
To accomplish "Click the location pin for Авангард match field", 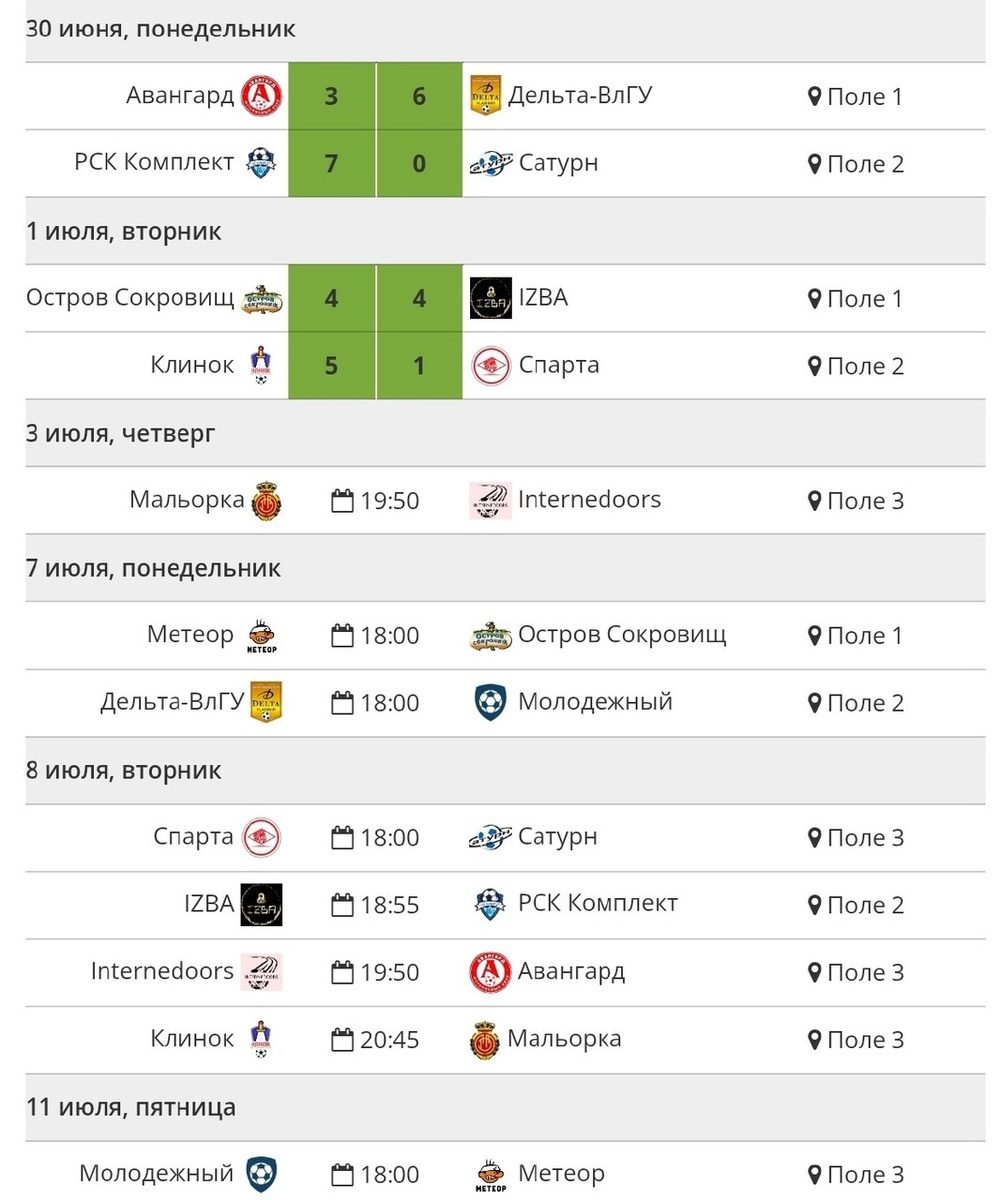I will [x=814, y=97].
